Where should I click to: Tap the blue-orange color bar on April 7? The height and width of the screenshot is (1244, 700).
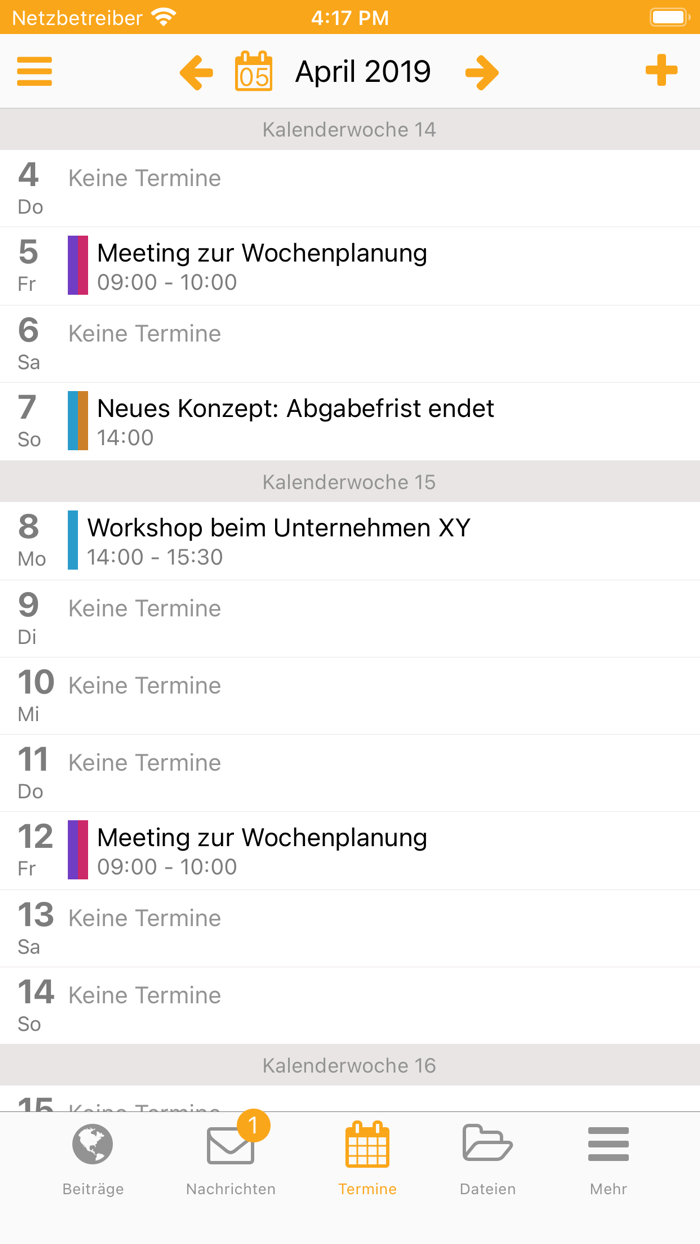(x=78, y=421)
